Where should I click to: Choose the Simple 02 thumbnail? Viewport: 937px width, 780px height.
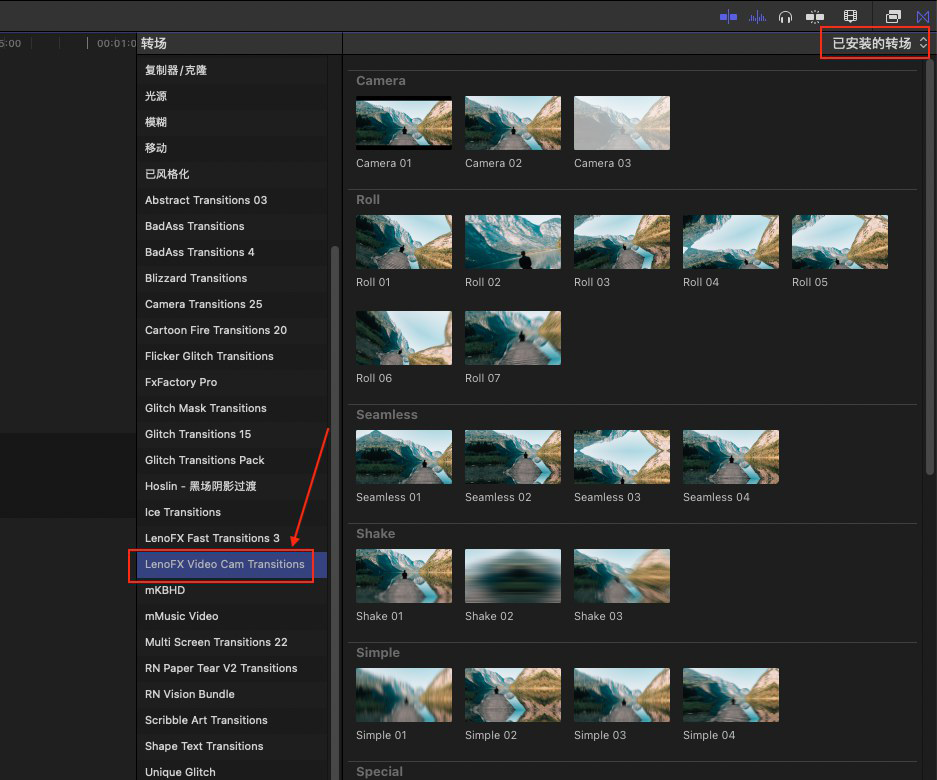coord(513,695)
